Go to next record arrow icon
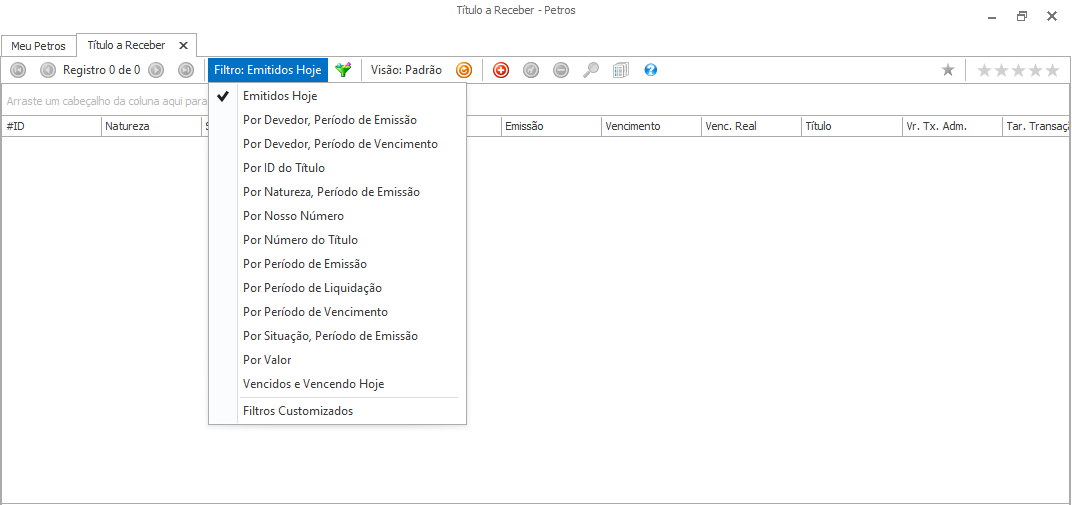Viewport: 1072px width, 505px height. coord(156,70)
